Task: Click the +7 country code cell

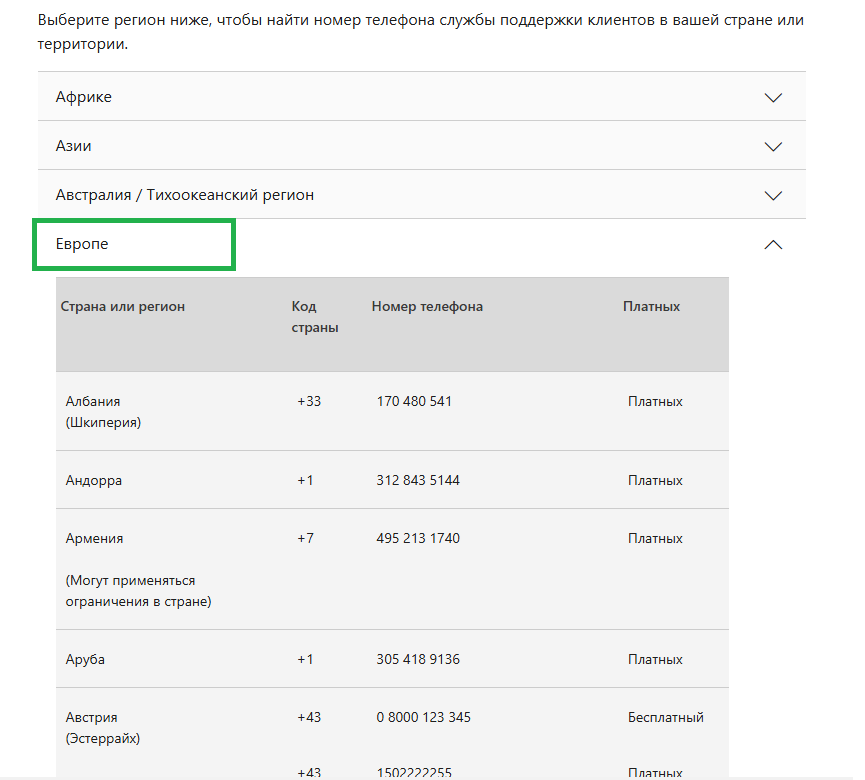Action: (306, 538)
